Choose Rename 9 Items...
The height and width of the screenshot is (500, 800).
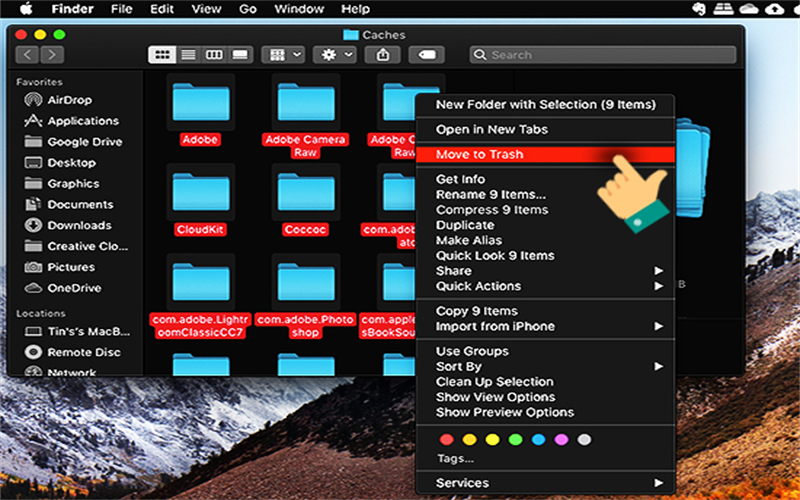coord(545,195)
